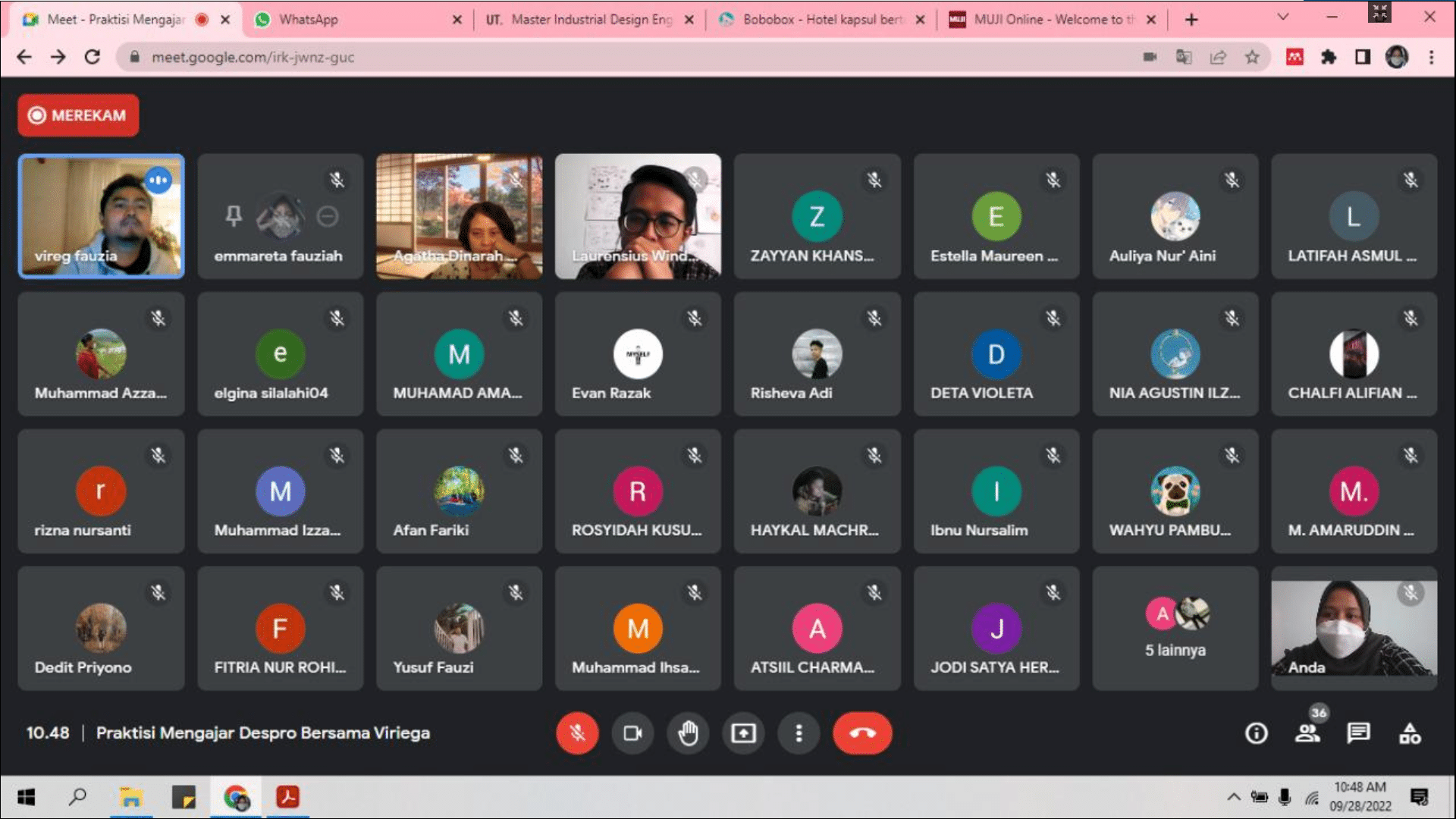This screenshot has width=1456, height=819.
Task: Toggle camera on or off
Action: coord(632,733)
